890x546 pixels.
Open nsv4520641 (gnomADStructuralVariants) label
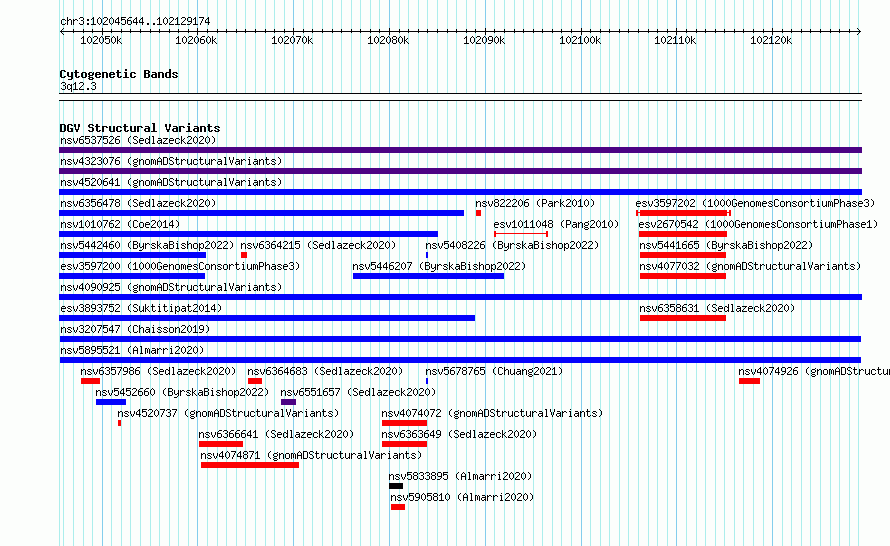(171, 182)
